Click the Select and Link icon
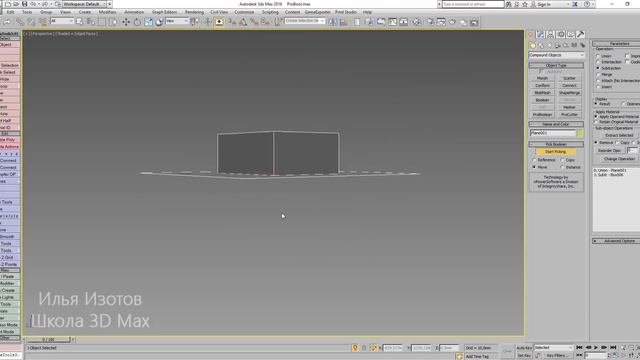Screen dimensions: 640x360 20,22
